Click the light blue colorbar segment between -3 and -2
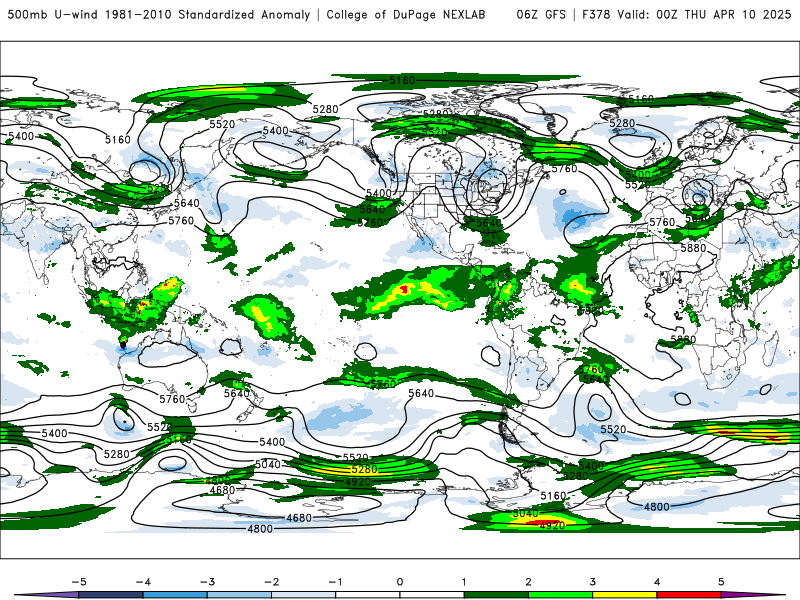The image size is (800, 600). [239, 595]
